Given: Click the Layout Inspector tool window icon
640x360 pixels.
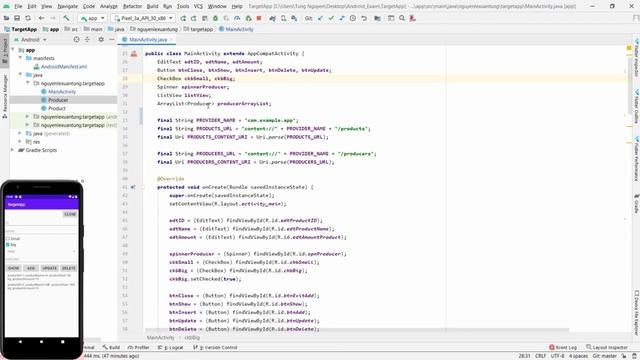Looking at the screenshot, I should click(589, 347).
